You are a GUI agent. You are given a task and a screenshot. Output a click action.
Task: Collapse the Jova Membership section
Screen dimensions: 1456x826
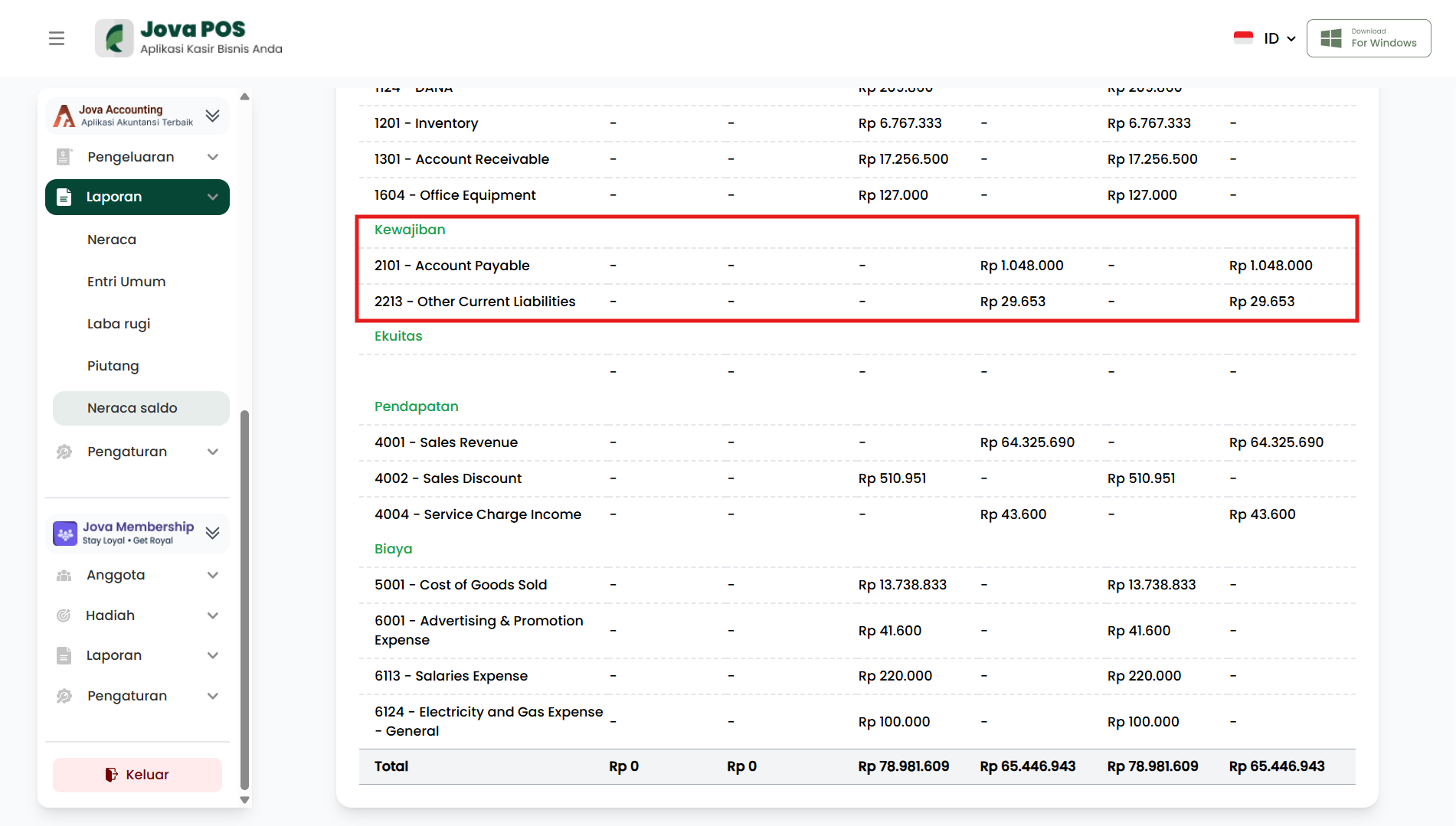tap(213, 533)
